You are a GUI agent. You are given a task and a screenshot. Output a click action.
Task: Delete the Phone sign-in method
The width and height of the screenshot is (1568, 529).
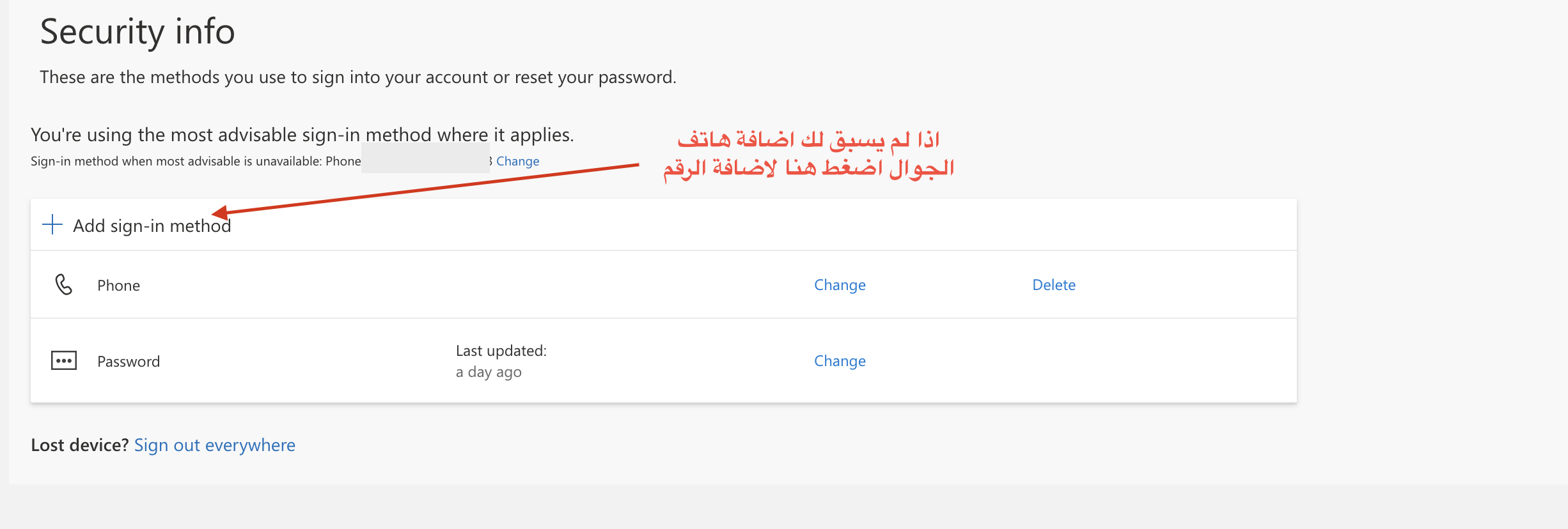[1053, 285]
